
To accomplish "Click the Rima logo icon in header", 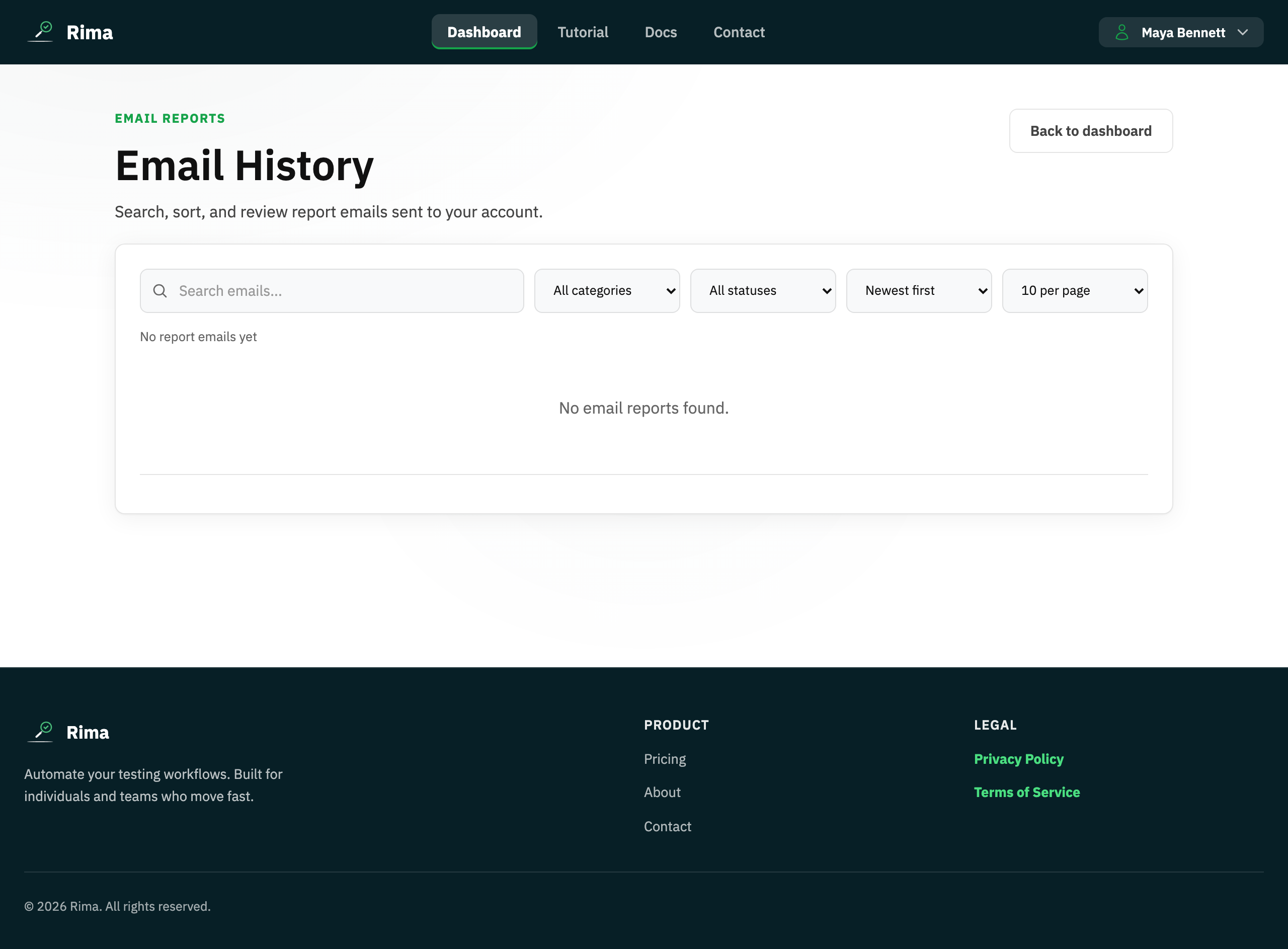I will 40,32.
